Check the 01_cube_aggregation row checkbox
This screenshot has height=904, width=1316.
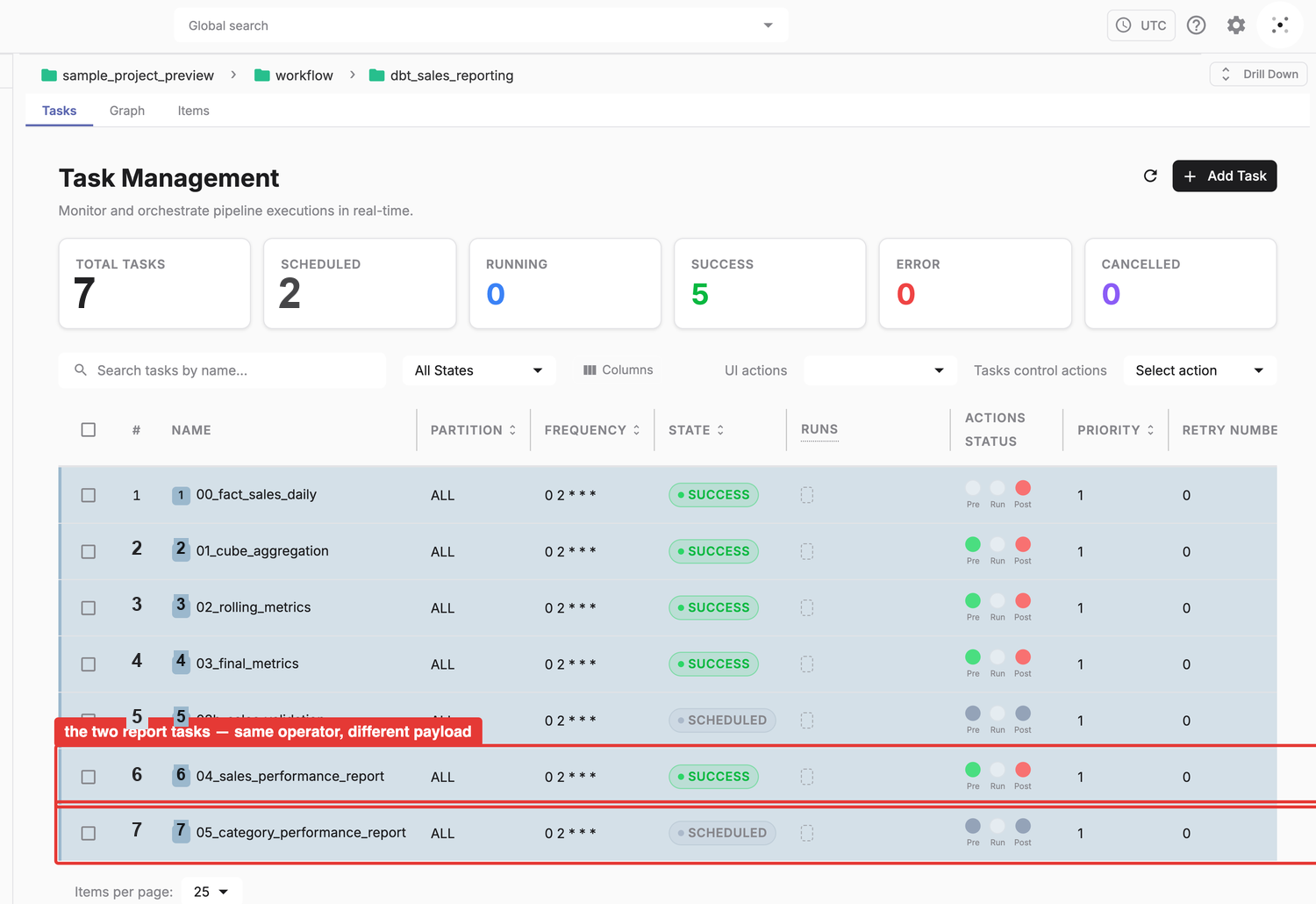88,551
